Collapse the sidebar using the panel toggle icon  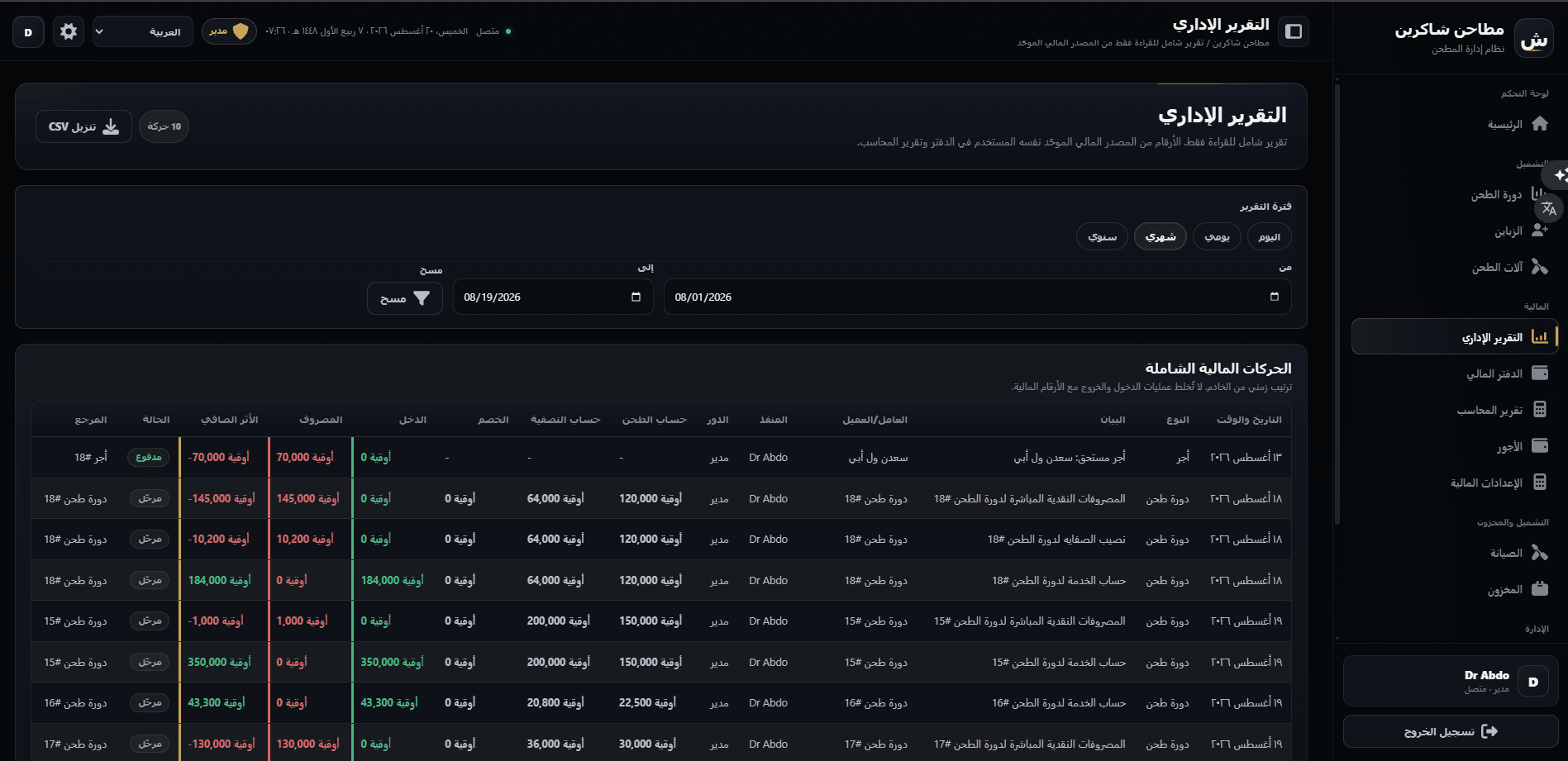pyautogui.click(x=1294, y=31)
